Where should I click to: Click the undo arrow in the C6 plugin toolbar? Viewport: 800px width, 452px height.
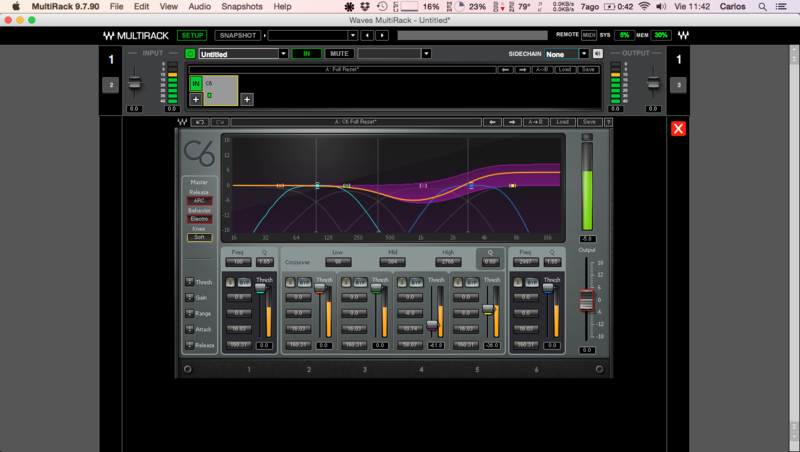click(x=200, y=122)
